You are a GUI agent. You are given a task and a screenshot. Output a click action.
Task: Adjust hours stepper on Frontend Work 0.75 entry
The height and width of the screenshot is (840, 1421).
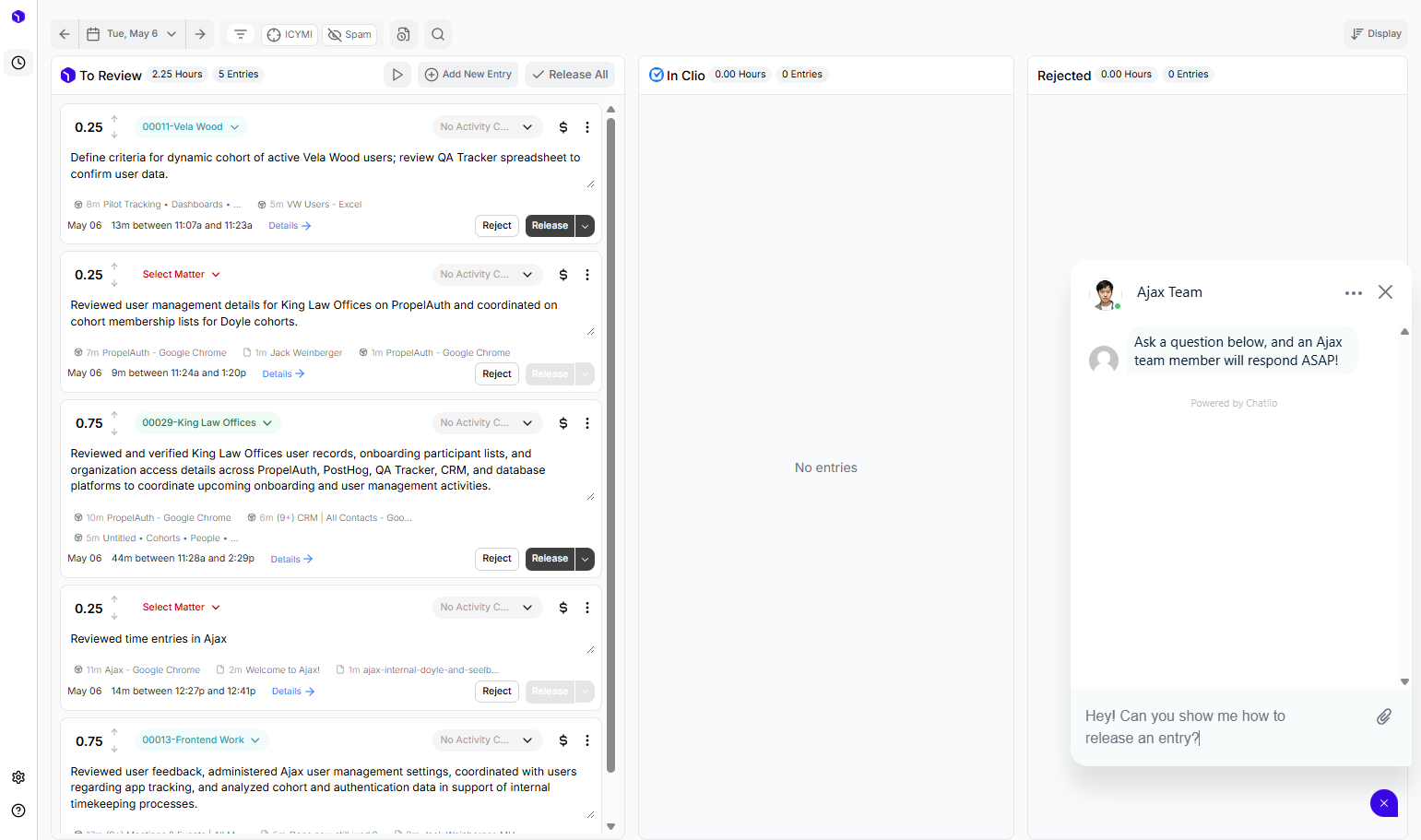(x=114, y=740)
